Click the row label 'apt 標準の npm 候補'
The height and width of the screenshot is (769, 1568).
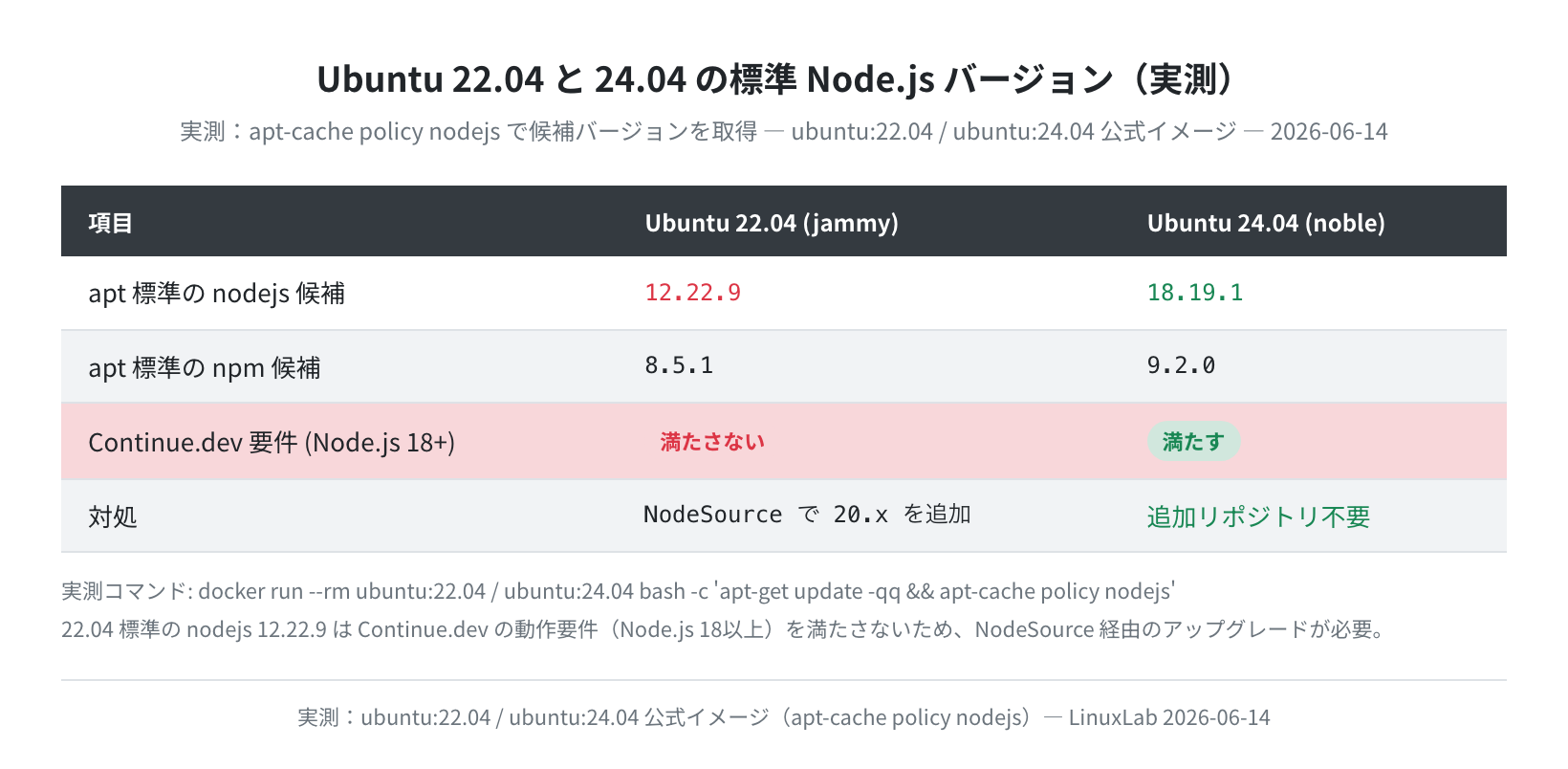[205, 367]
